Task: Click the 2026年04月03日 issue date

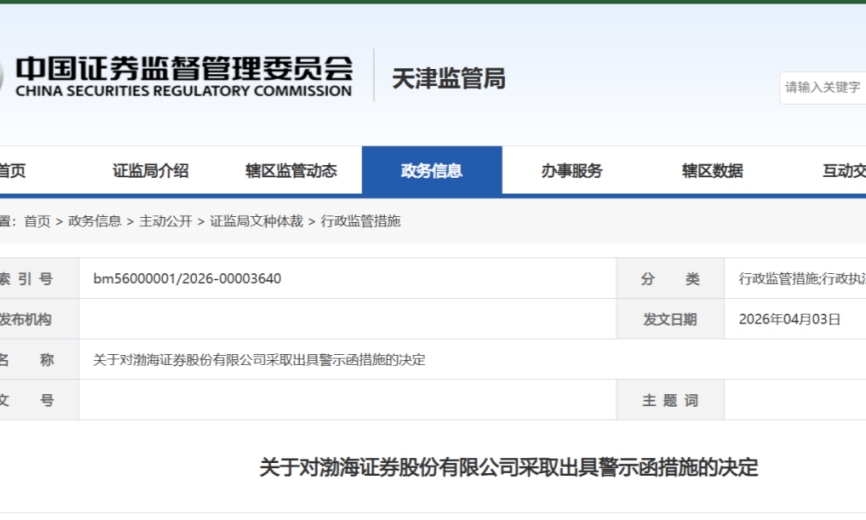Action: tap(789, 320)
